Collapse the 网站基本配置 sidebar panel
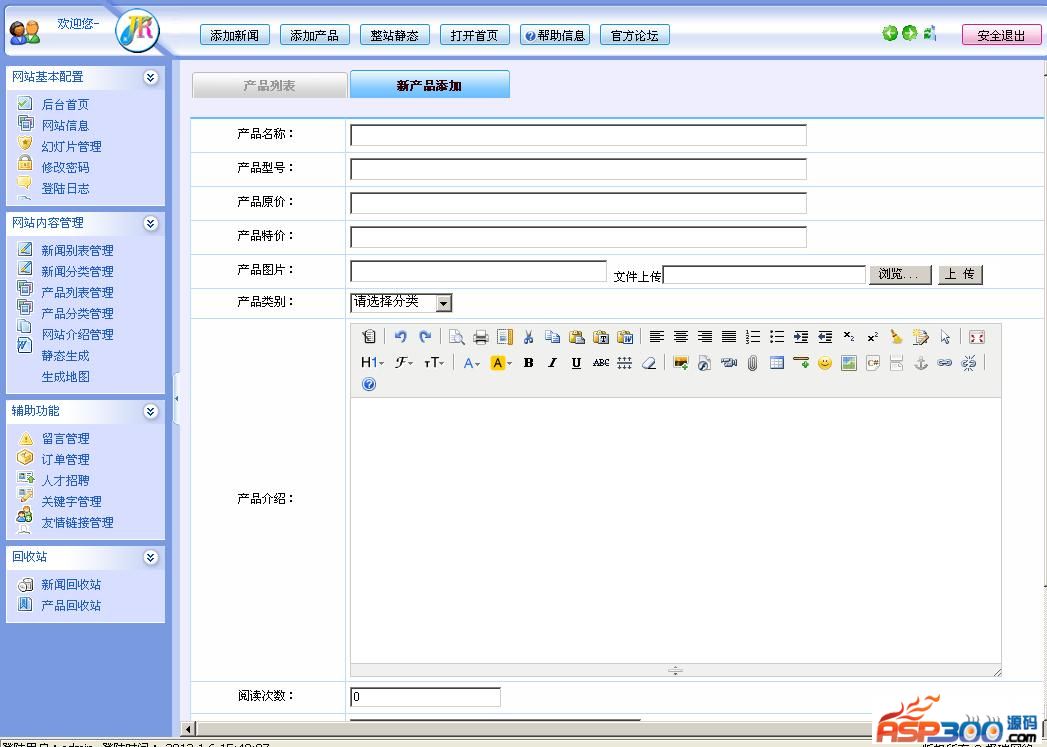The image size is (1047, 747). click(150, 77)
